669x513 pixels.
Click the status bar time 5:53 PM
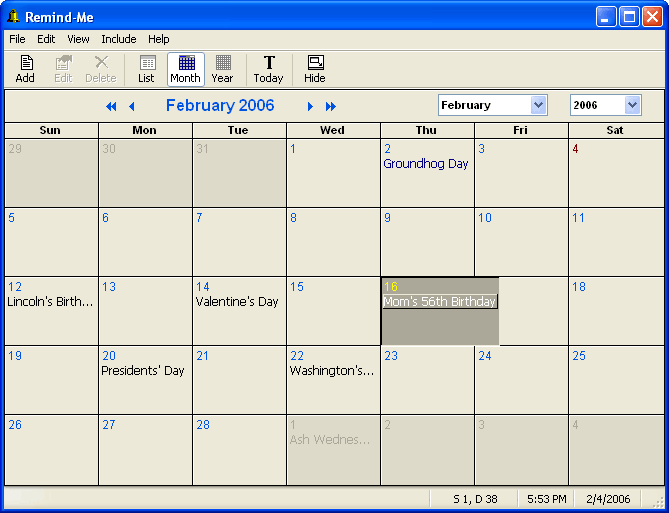(x=547, y=499)
